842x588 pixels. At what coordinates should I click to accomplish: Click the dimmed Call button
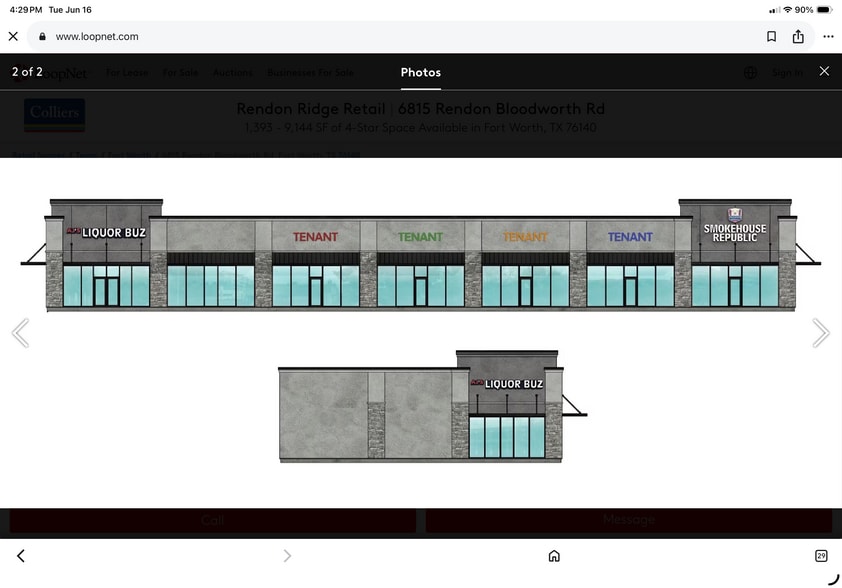coord(213,520)
